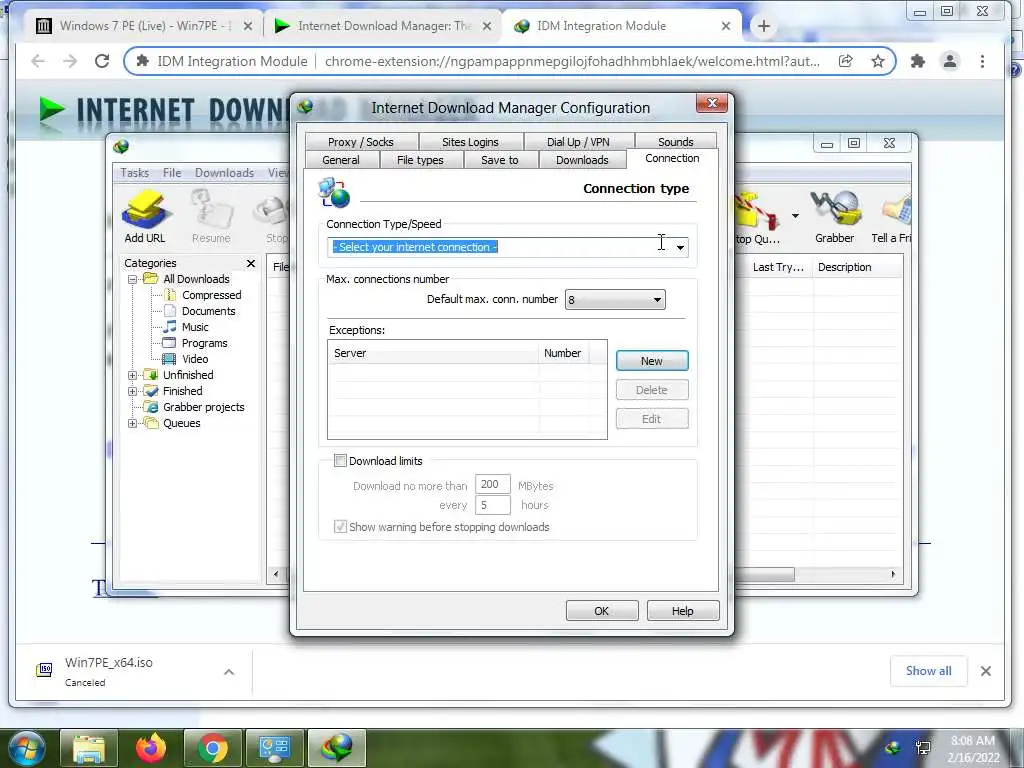Click Help in the configuration dialog
Viewport: 1024px width, 768px height.
point(682,611)
